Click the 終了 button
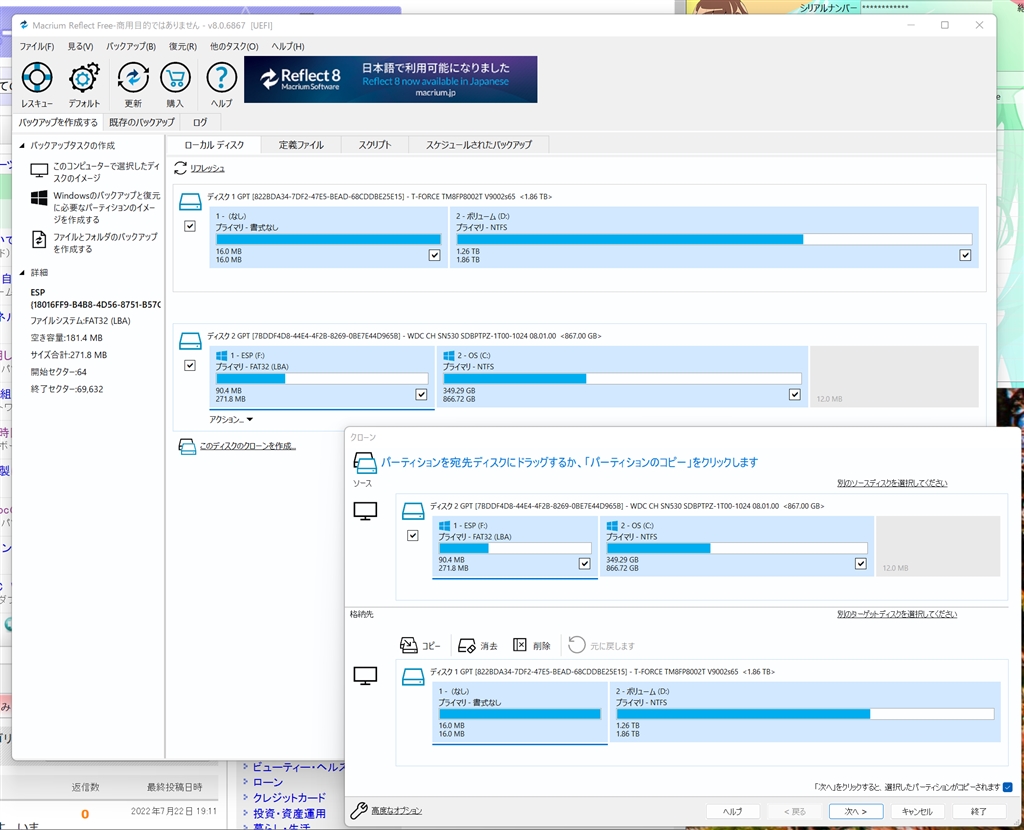1024x830 pixels. click(x=978, y=811)
